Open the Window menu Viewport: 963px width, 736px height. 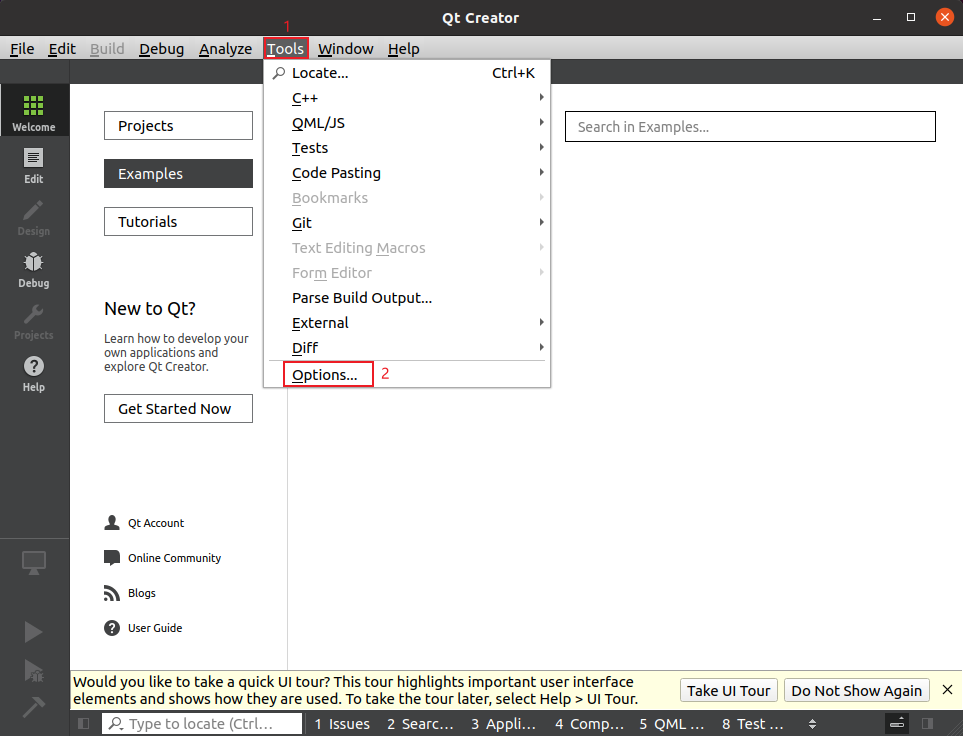click(346, 49)
